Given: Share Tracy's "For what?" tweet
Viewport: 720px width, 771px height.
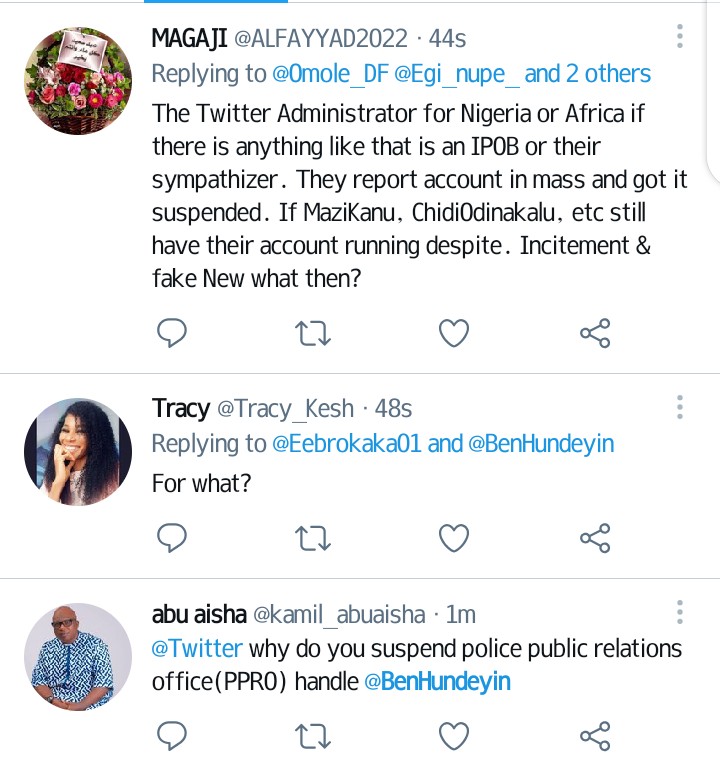Looking at the screenshot, I should click(x=595, y=538).
